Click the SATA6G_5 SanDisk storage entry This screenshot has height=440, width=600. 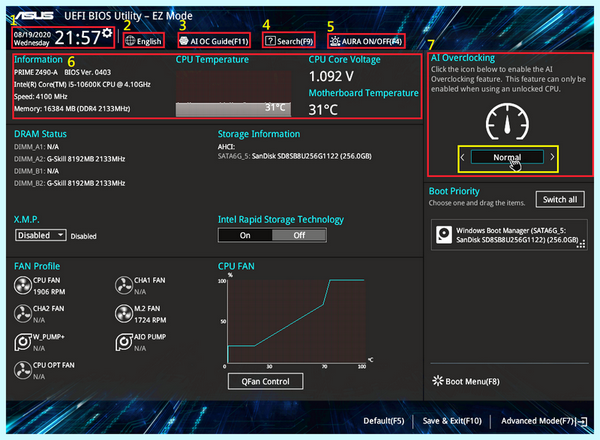click(x=295, y=156)
